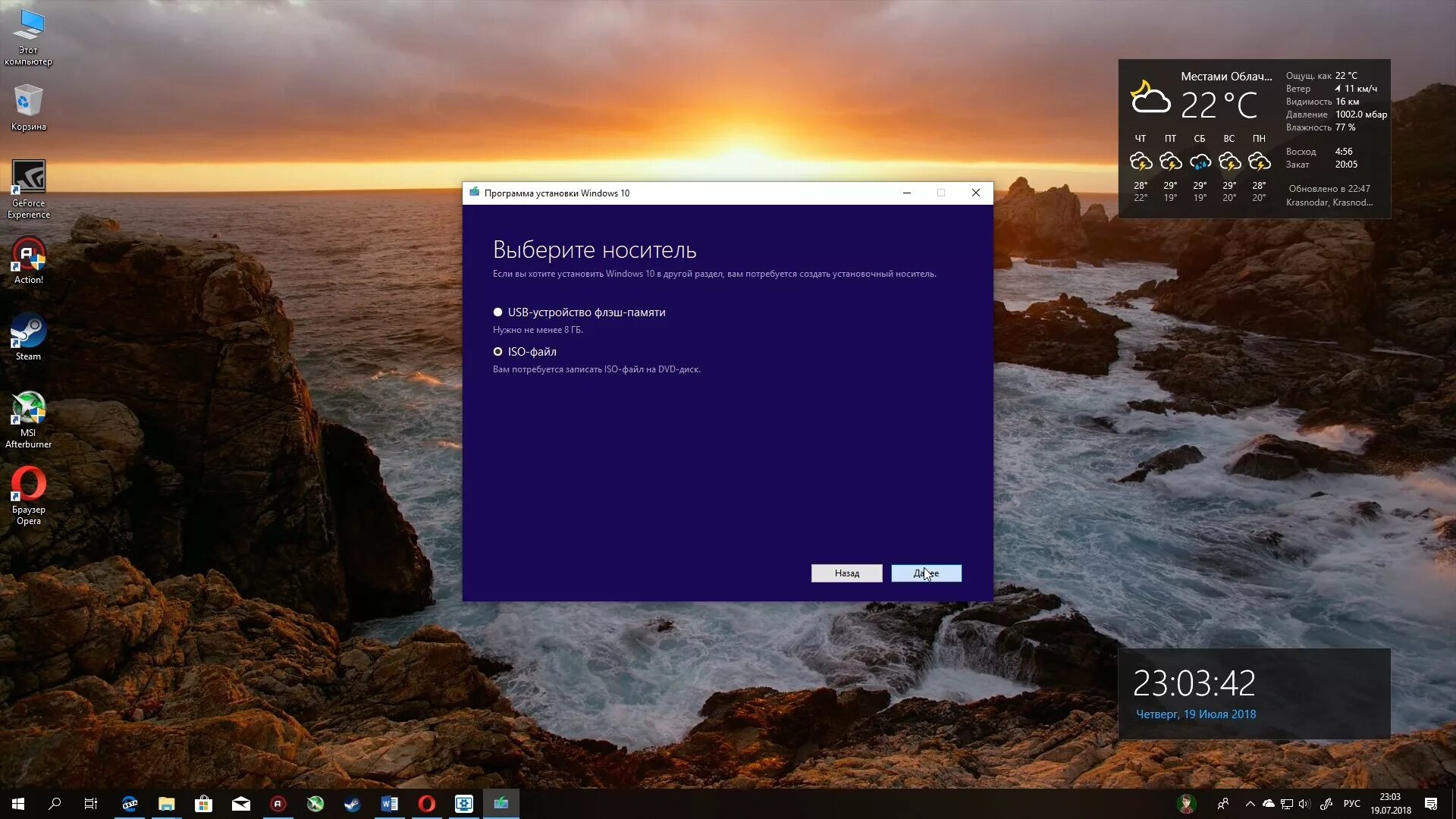Open the taskbar search bar
Viewport: 1456px width, 819px height.
(55, 803)
